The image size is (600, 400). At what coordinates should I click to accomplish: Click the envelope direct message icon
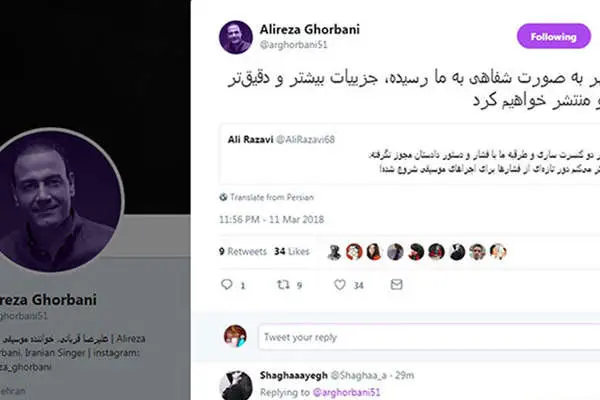[x=396, y=284]
